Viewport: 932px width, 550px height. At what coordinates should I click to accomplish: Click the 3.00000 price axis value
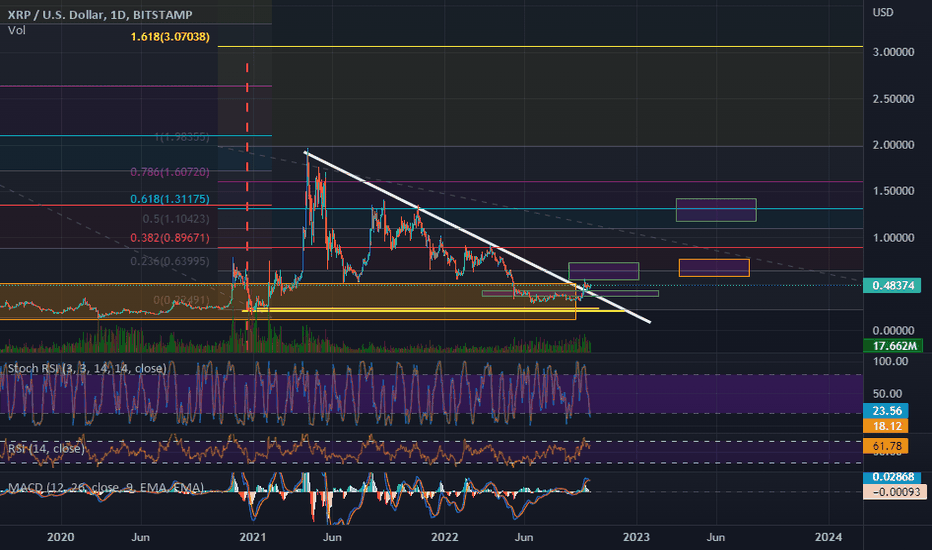pos(893,52)
